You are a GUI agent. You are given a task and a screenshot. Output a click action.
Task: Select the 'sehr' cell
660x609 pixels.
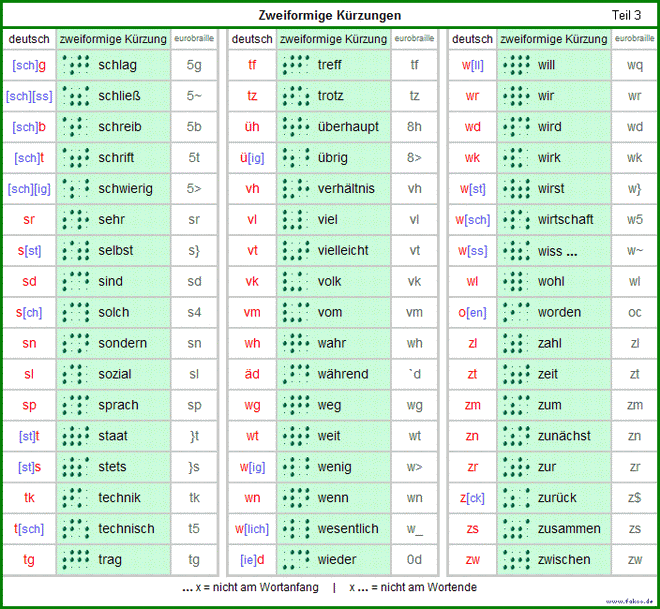(111, 220)
